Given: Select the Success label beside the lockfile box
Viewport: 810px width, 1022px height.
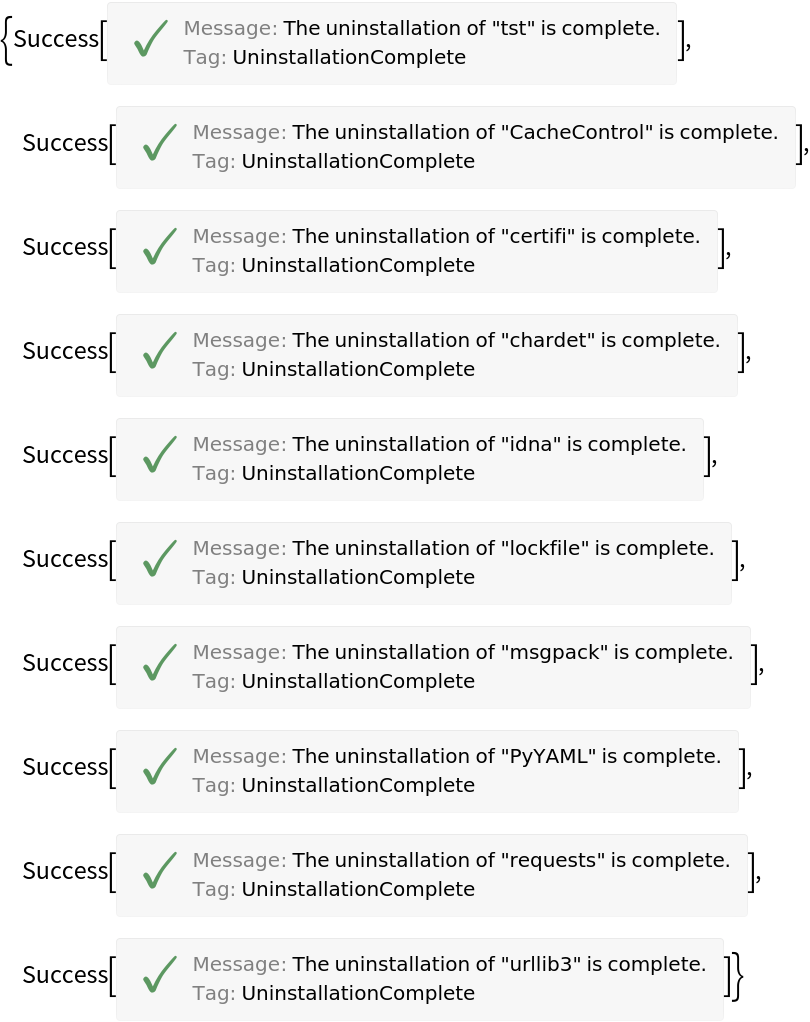Looking at the screenshot, I should (x=65, y=559).
